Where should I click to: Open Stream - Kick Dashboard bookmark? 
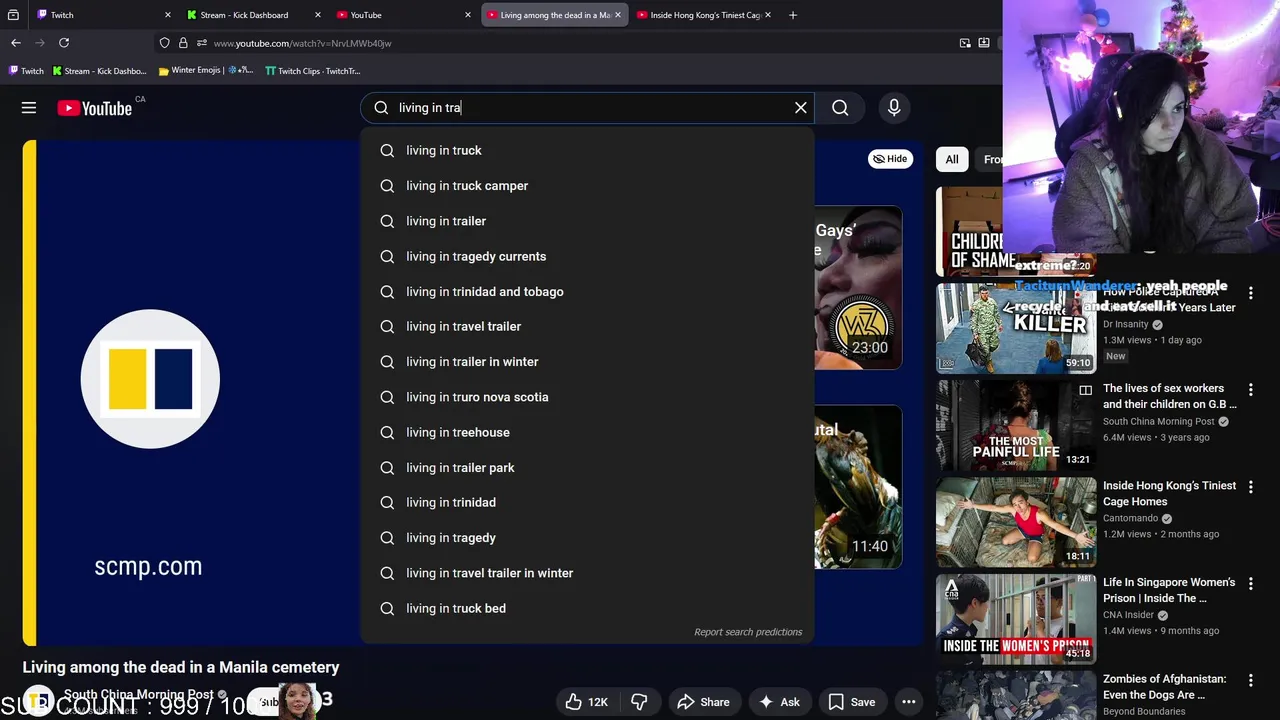coord(99,71)
